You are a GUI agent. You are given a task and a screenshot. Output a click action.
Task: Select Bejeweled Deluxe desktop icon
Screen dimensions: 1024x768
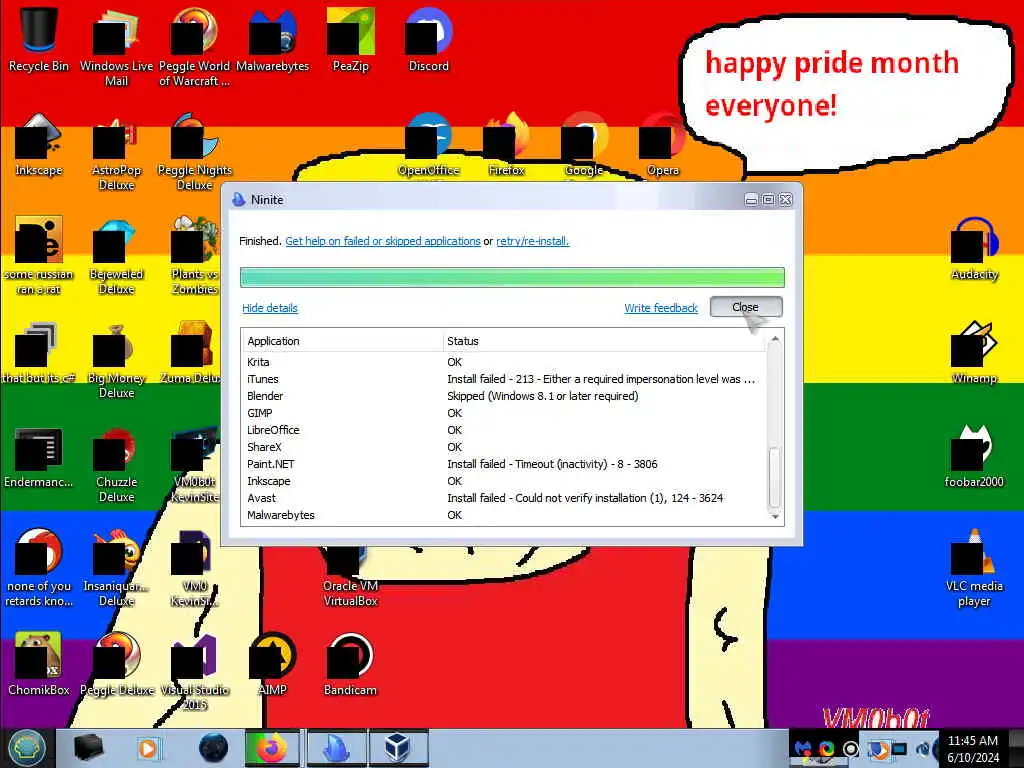coord(116,256)
